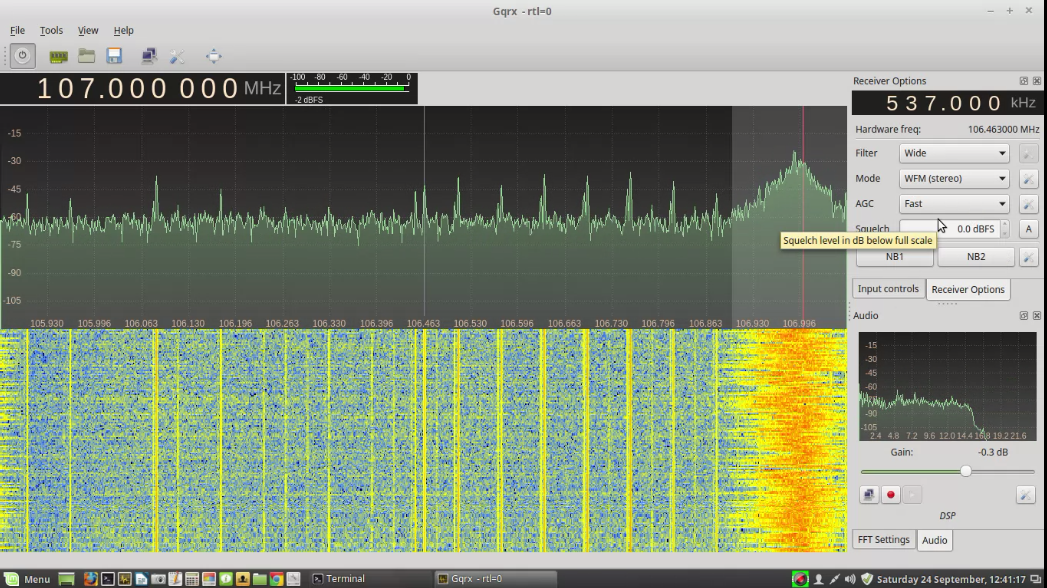This screenshot has height=588, width=1047.
Task: Open the Tools menu
Action: pos(51,31)
